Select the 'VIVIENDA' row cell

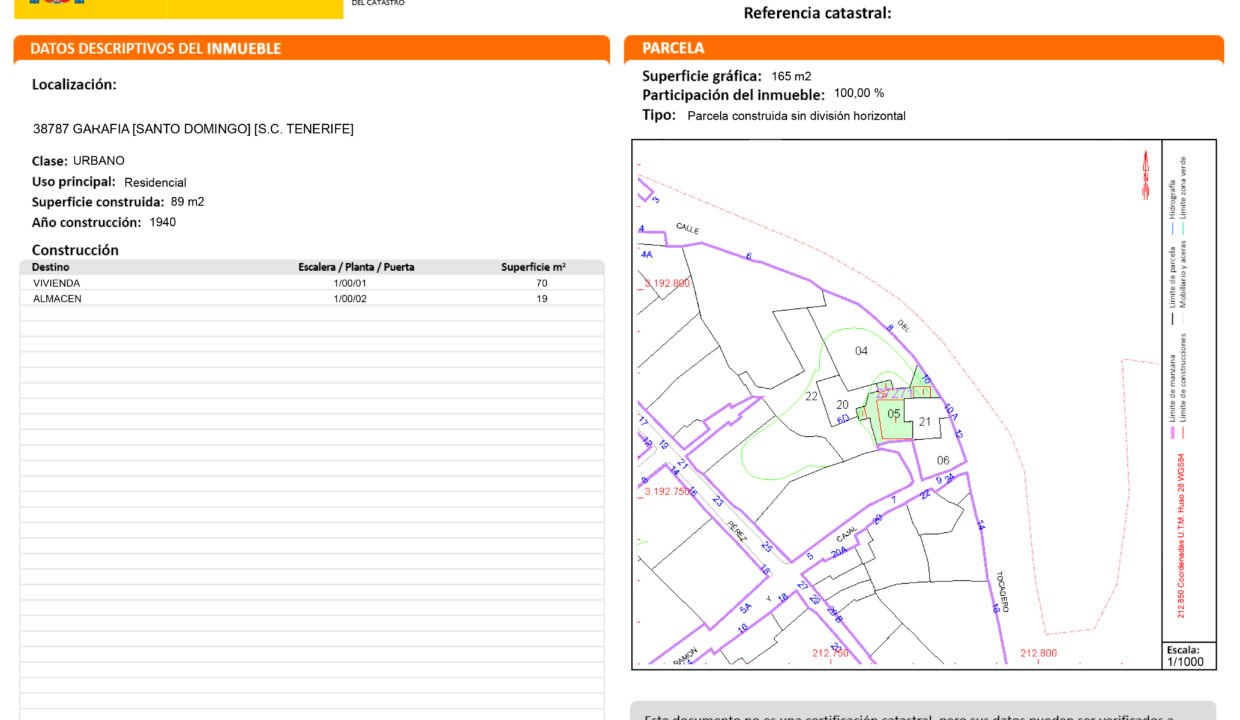pos(57,283)
